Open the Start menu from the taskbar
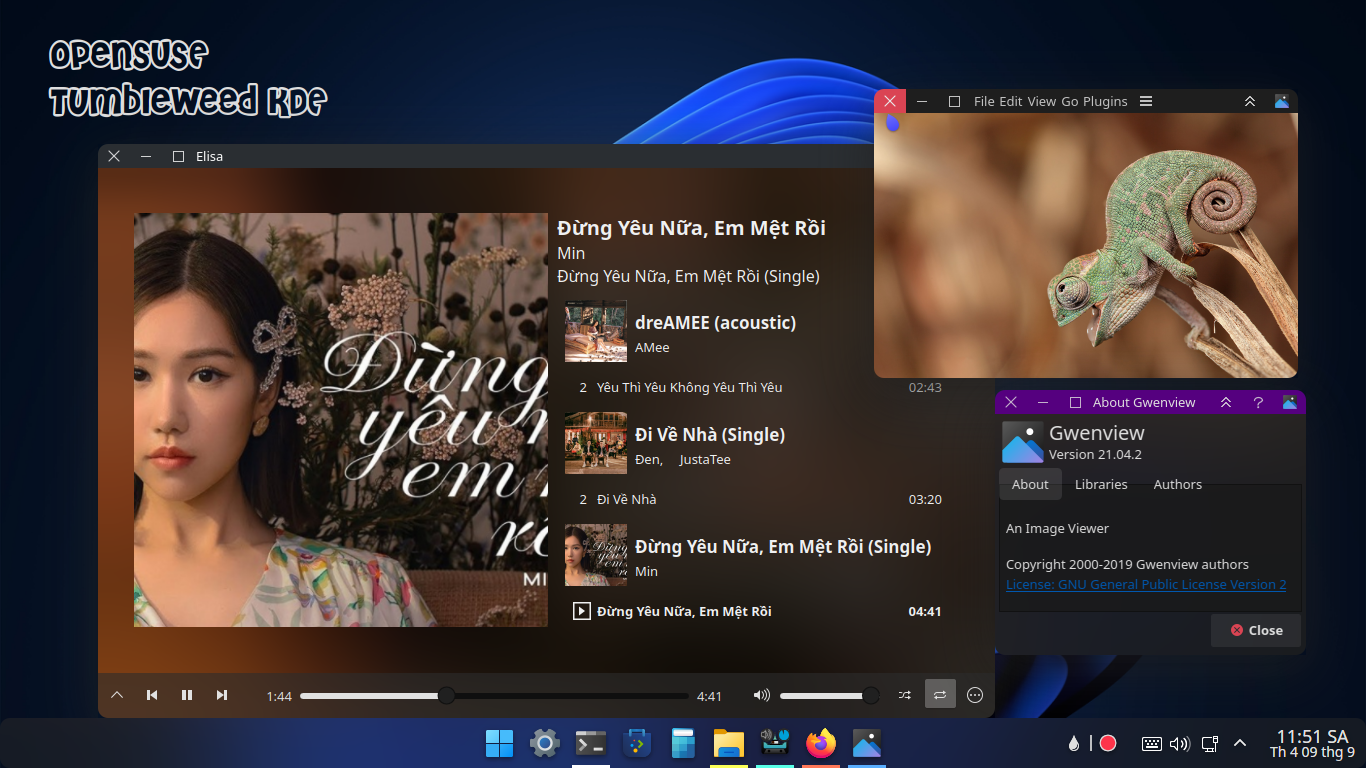 [x=499, y=743]
